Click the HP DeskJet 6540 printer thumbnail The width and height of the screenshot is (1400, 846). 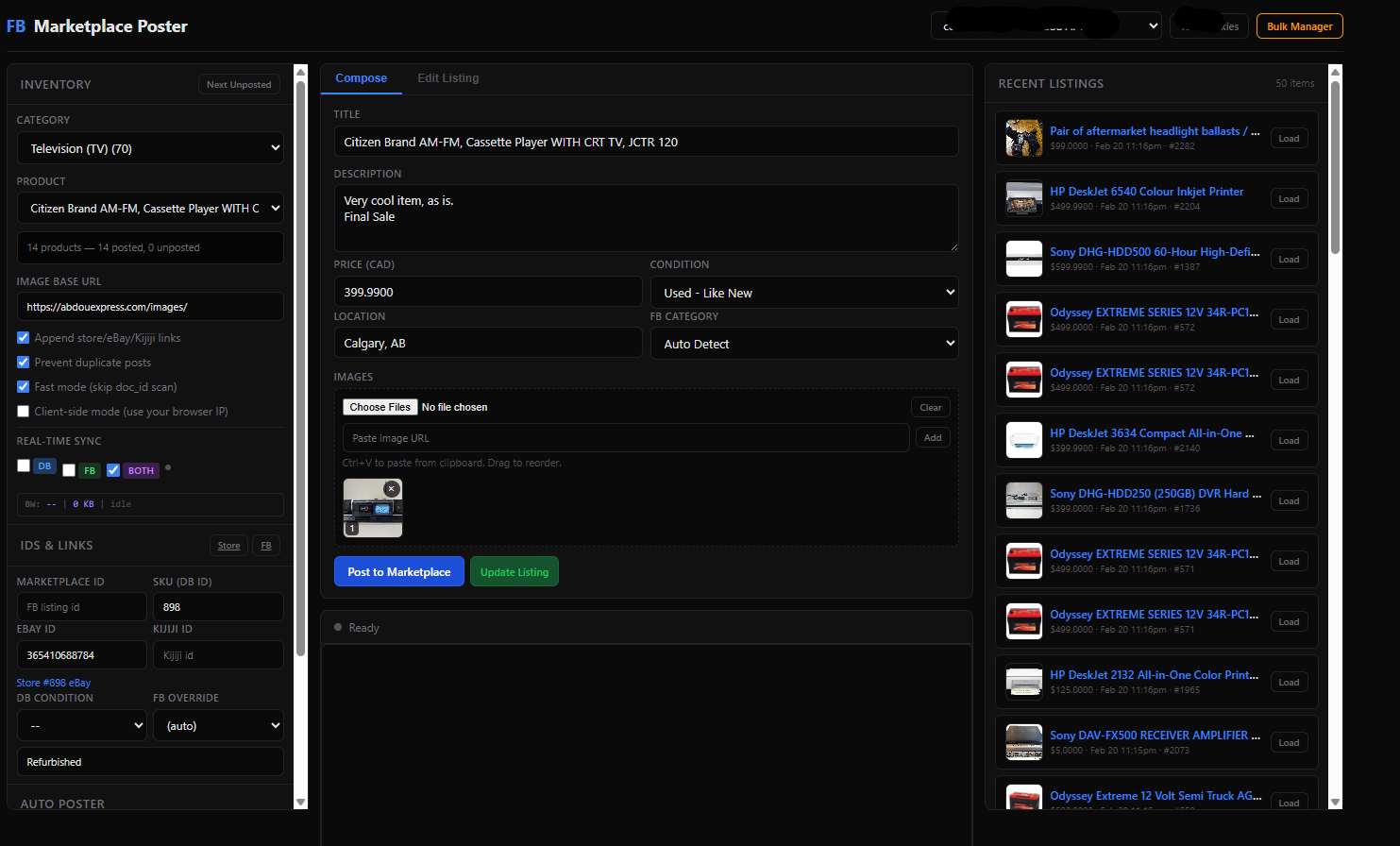click(x=1024, y=199)
